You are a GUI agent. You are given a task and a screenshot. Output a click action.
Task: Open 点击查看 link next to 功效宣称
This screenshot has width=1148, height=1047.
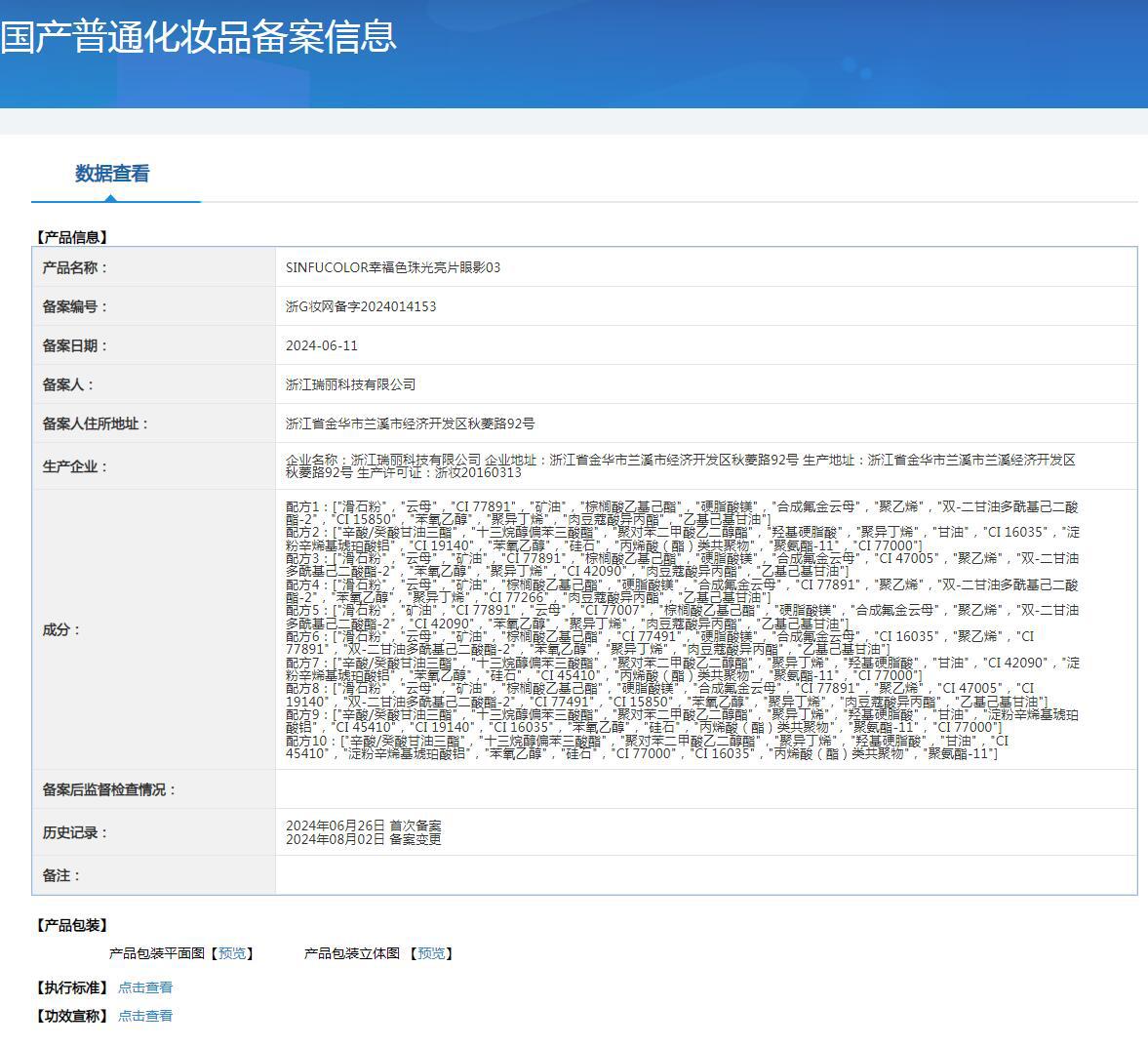click(x=145, y=1016)
